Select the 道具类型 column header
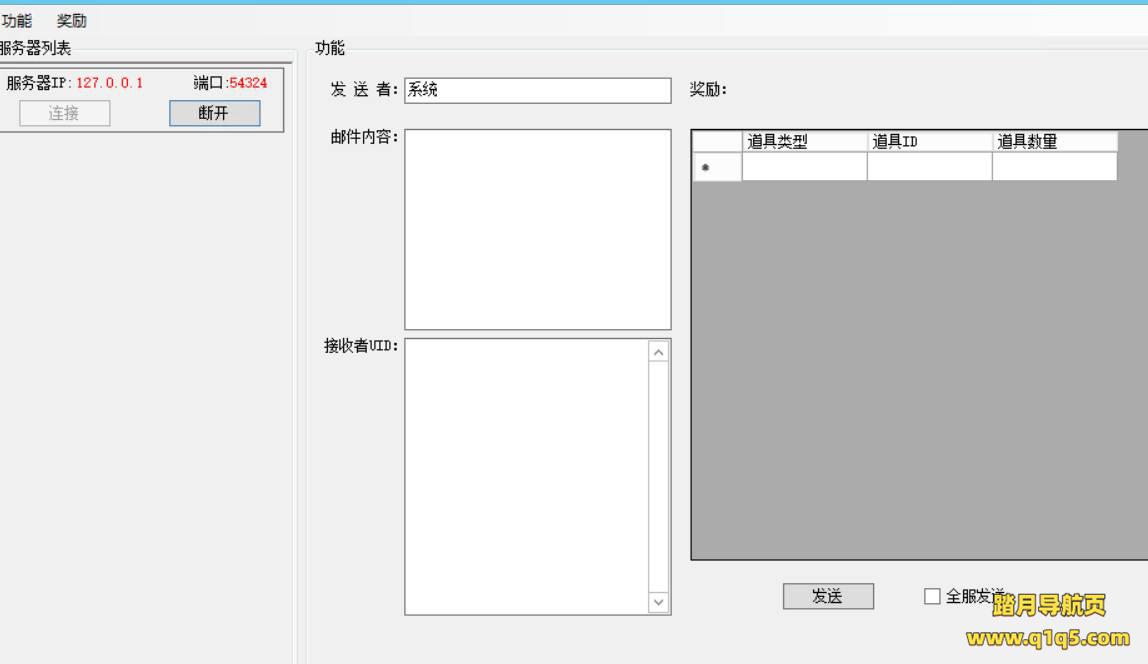 click(x=804, y=142)
